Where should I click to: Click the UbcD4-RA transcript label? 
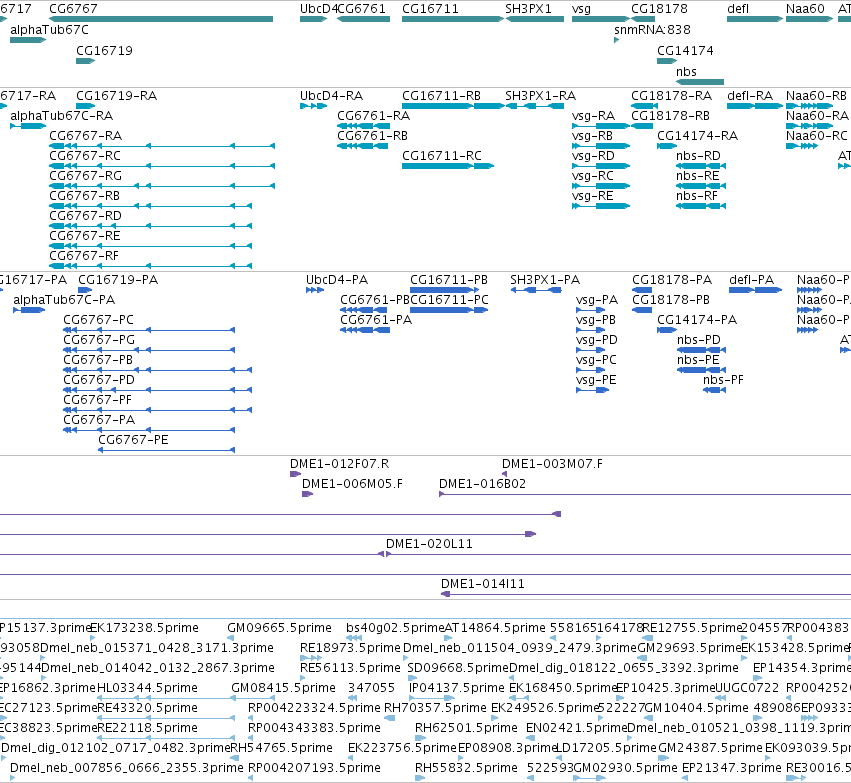332,96
